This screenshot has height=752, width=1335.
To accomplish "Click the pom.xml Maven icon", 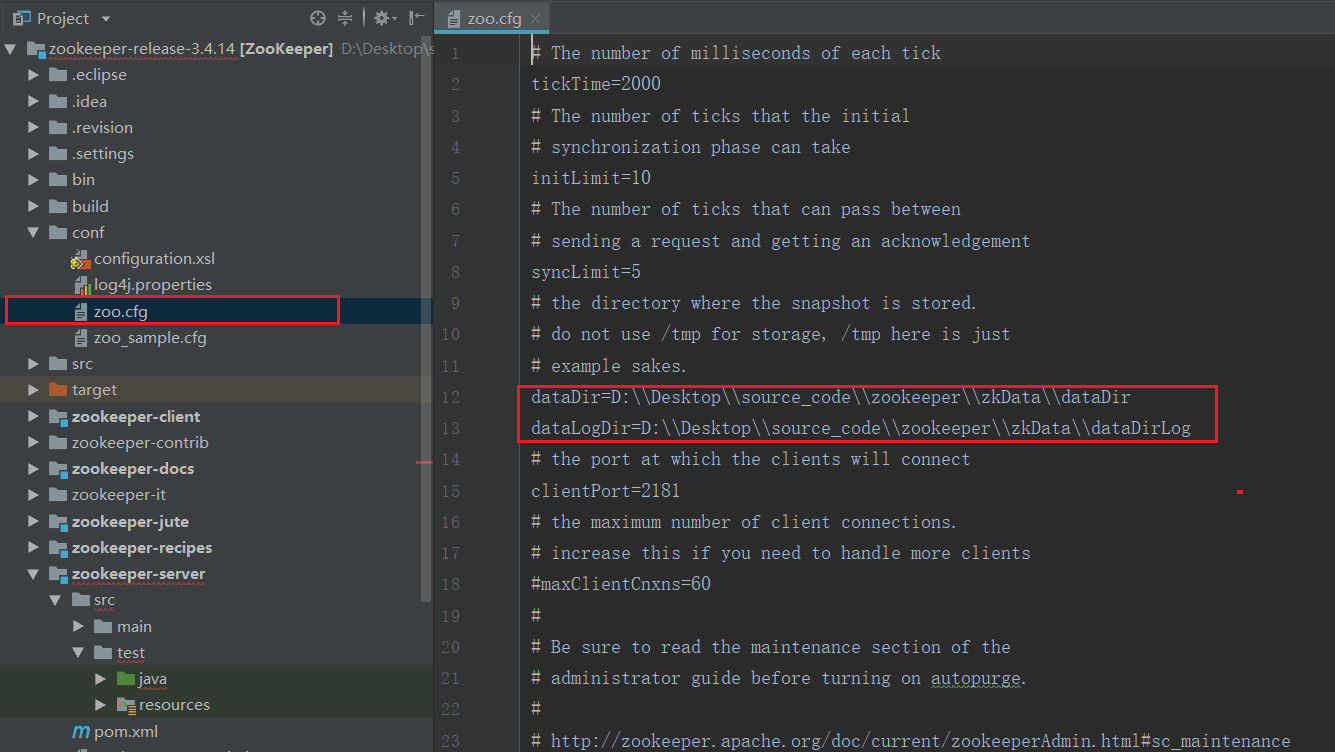I will [x=80, y=731].
